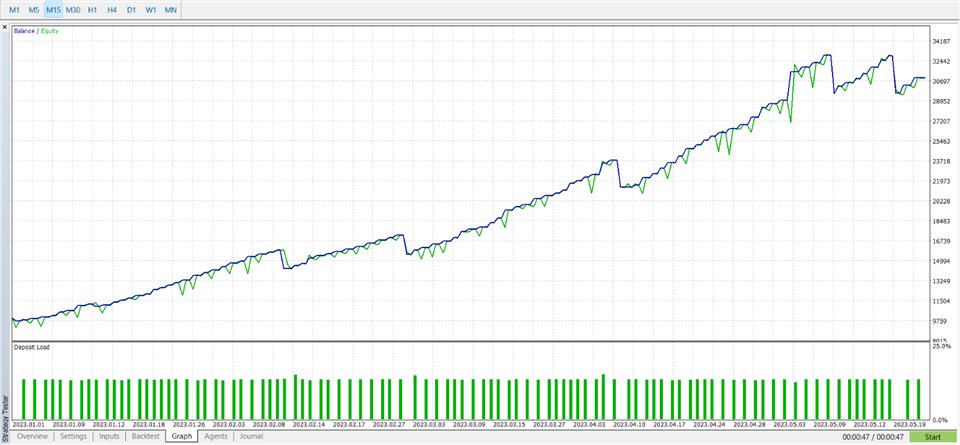
Task: Open the Overview tab
Action: tap(32, 436)
